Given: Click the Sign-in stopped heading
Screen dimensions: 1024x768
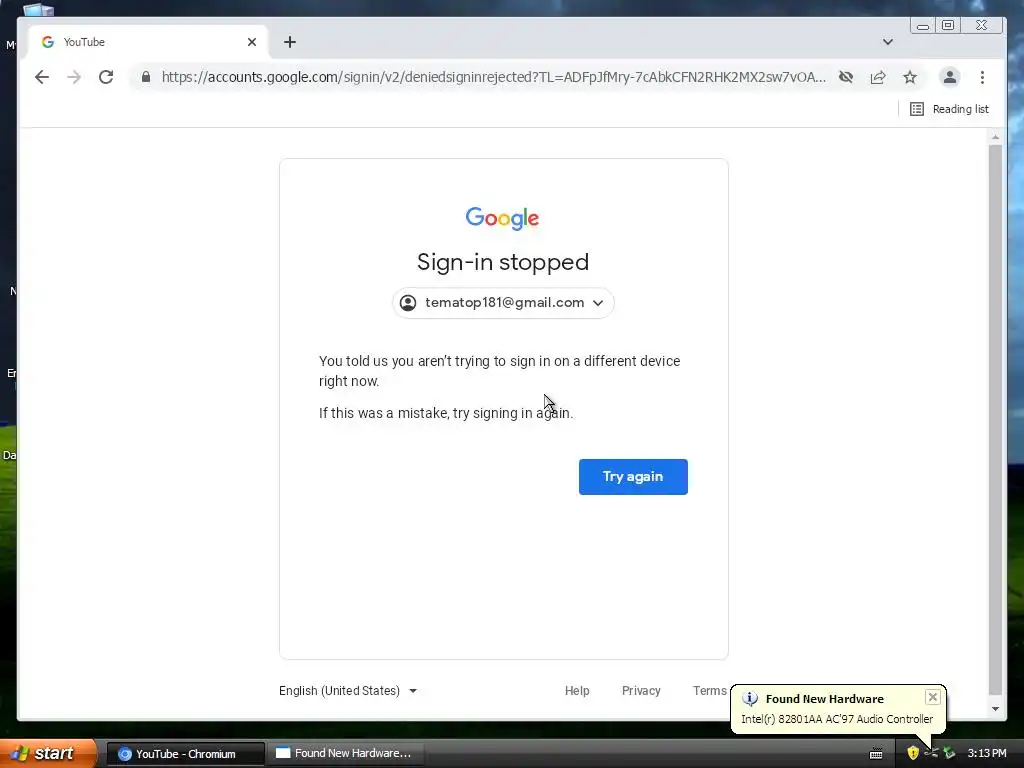Looking at the screenshot, I should pyautogui.click(x=503, y=263).
